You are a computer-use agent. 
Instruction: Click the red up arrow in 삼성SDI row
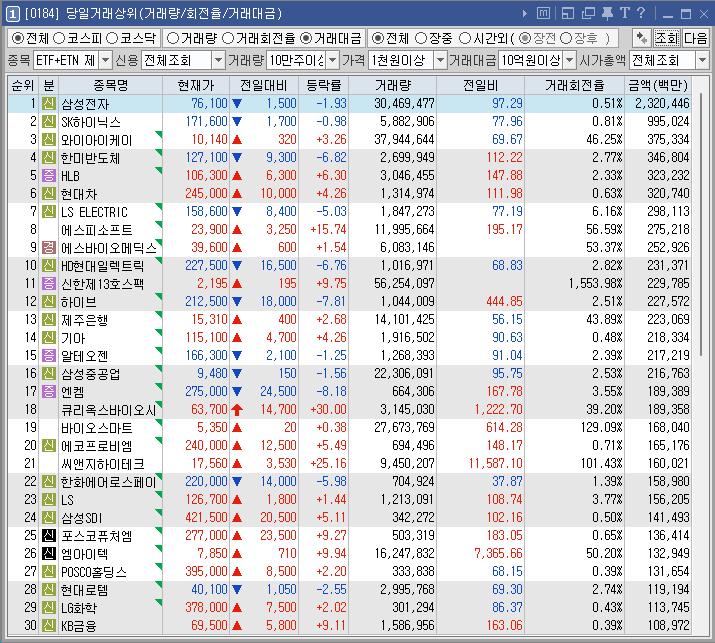237,518
